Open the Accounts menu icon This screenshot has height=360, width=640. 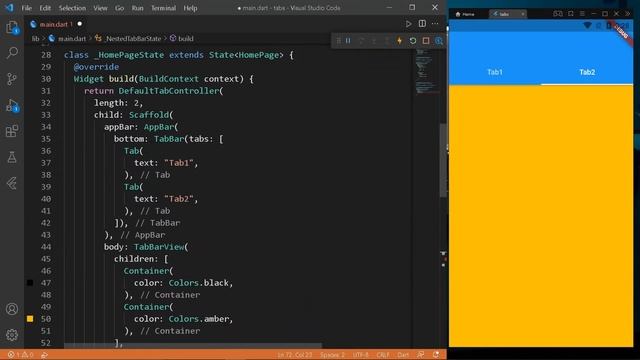[x=12, y=309]
